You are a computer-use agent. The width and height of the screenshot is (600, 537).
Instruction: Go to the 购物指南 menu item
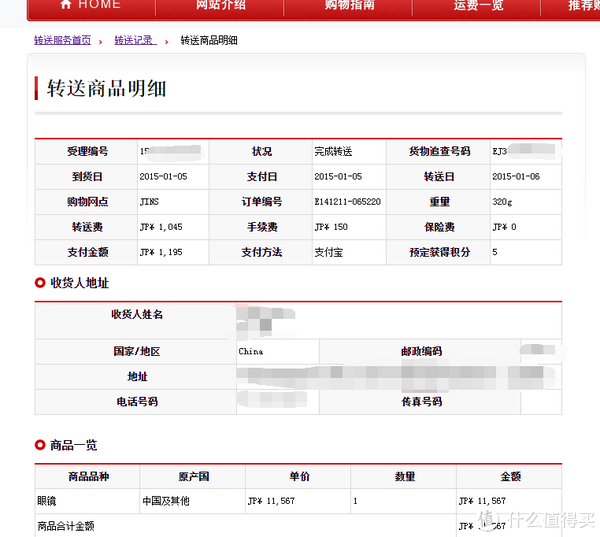[350, 5]
